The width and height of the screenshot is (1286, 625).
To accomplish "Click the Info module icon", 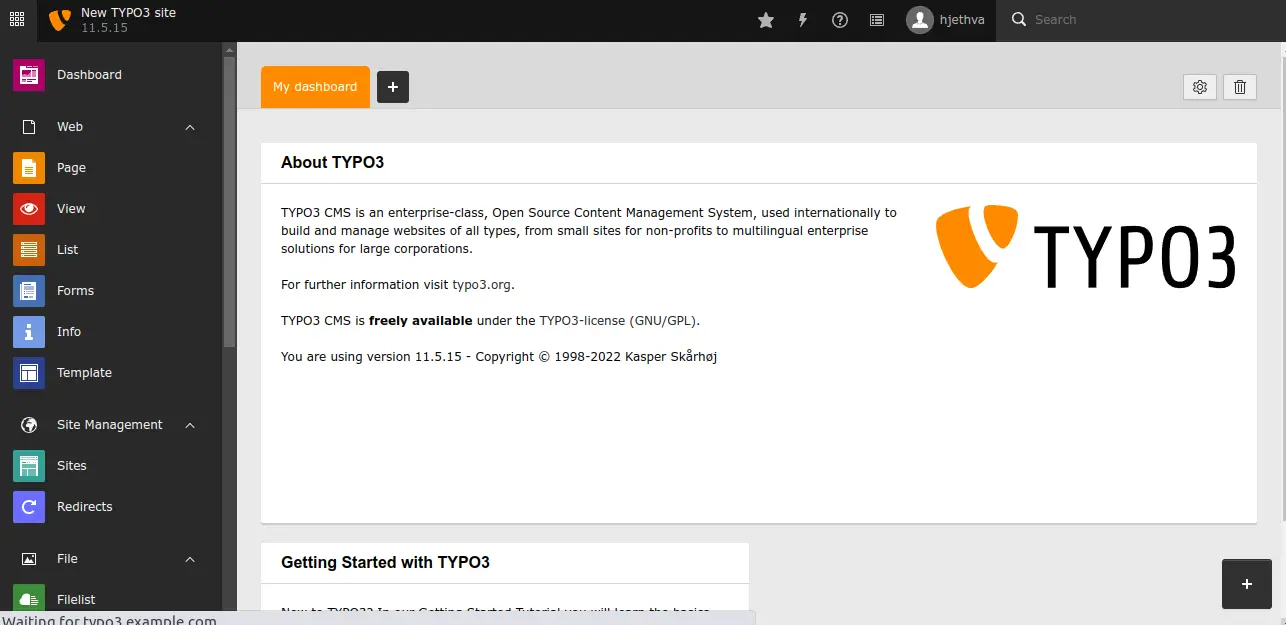I will click(x=29, y=332).
